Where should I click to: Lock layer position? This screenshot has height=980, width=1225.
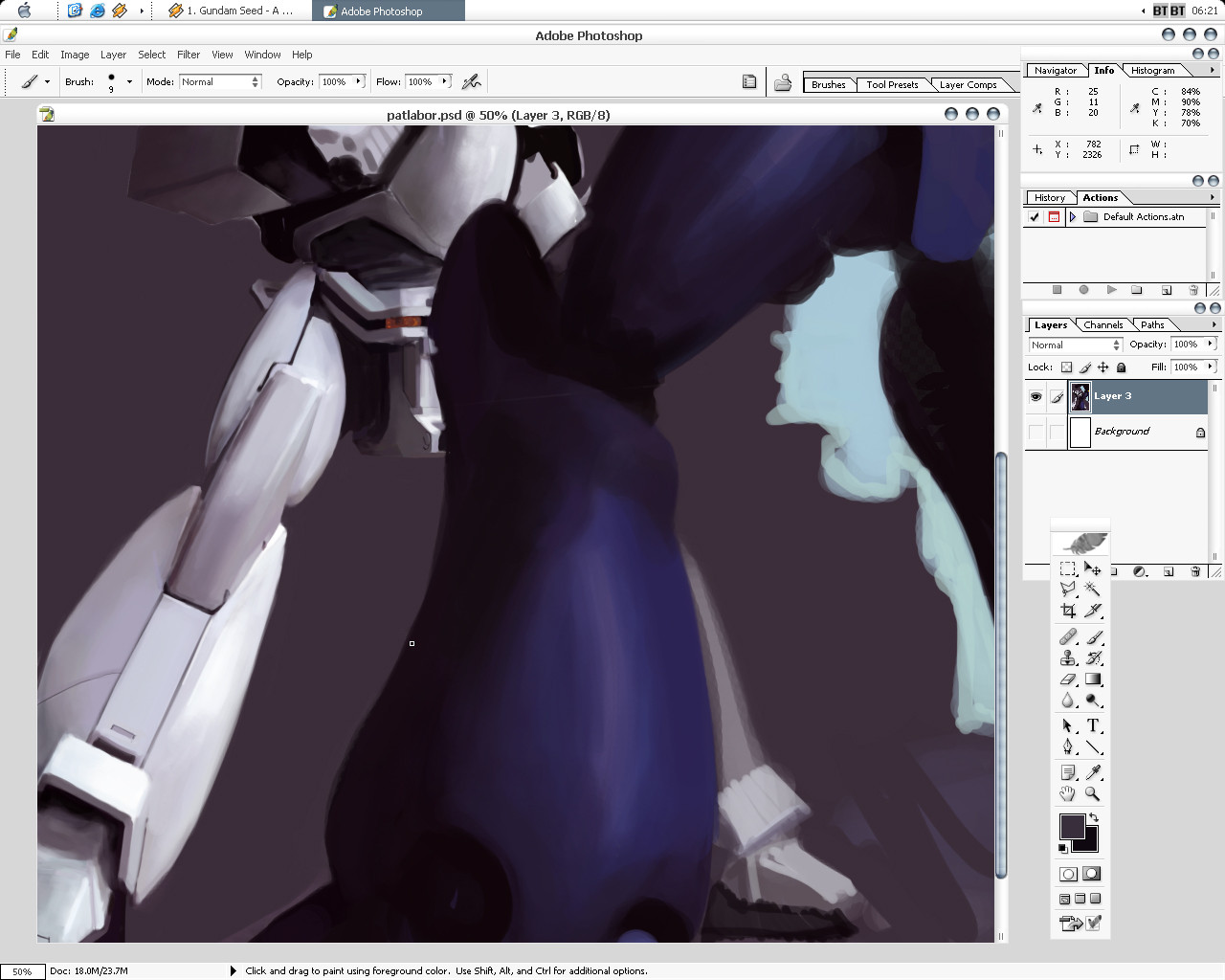pyautogui.click(x=1103, y=367)
